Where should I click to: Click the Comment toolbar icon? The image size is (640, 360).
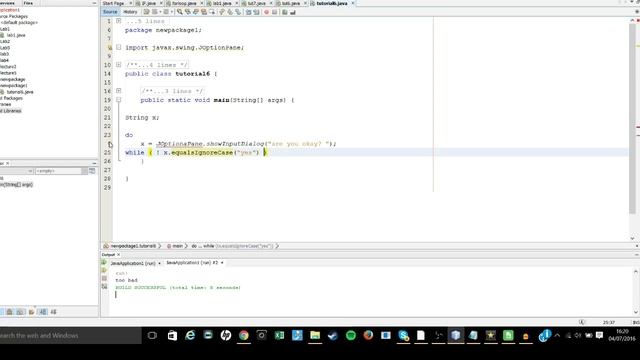pyautogui.click(x=284, y=12)
